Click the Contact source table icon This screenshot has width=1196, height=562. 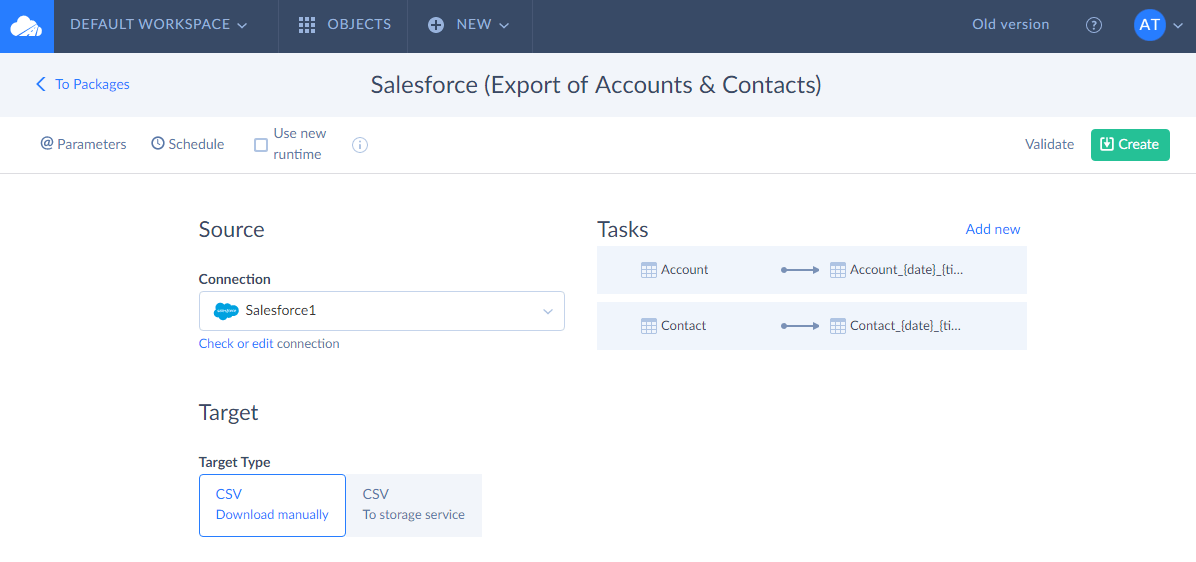coord(648,326)
